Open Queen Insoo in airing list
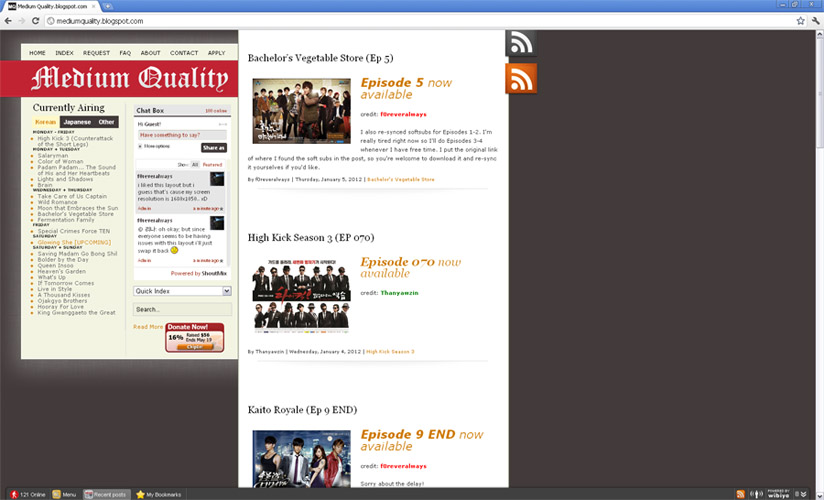The height and width of the screenshot is (500, 824). [55, 266]
